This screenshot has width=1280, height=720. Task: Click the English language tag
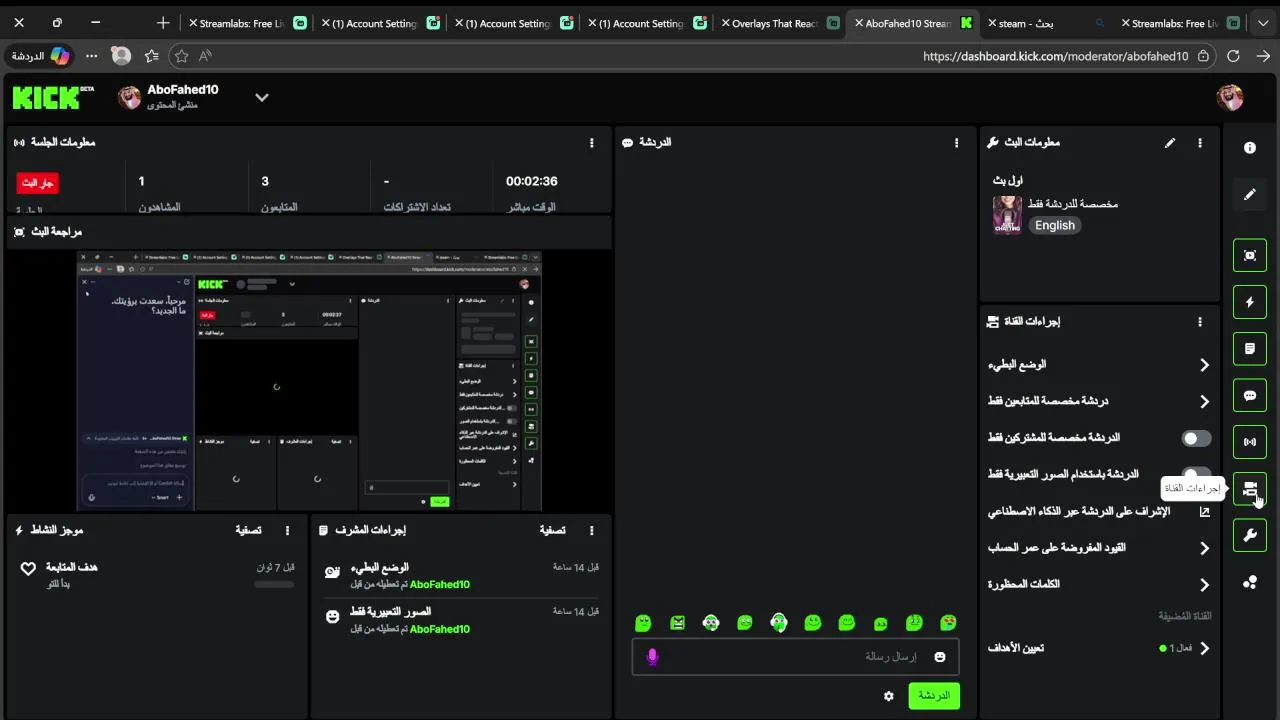click(1055, 226)
